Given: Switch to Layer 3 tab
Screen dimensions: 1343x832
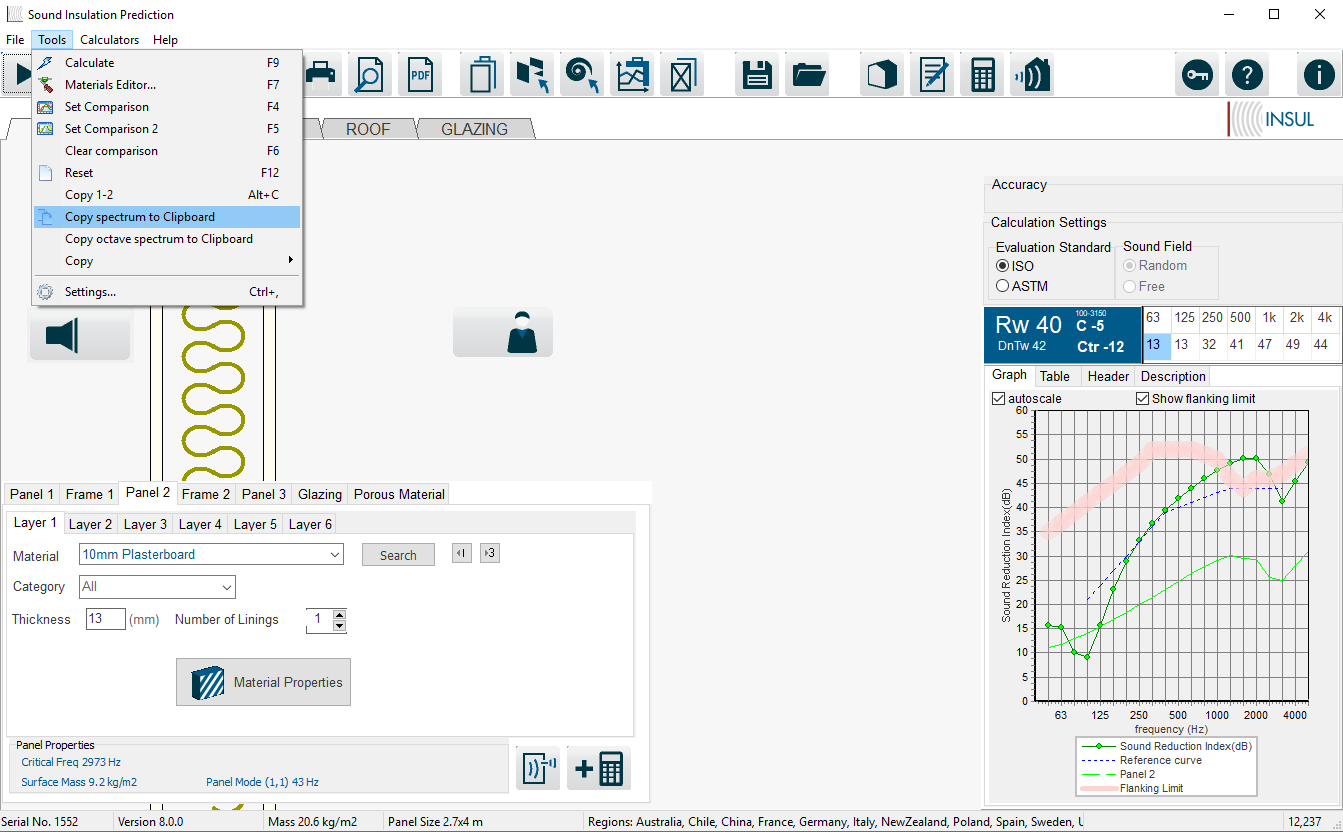Looking at the screenshot, I should (146, 524).
